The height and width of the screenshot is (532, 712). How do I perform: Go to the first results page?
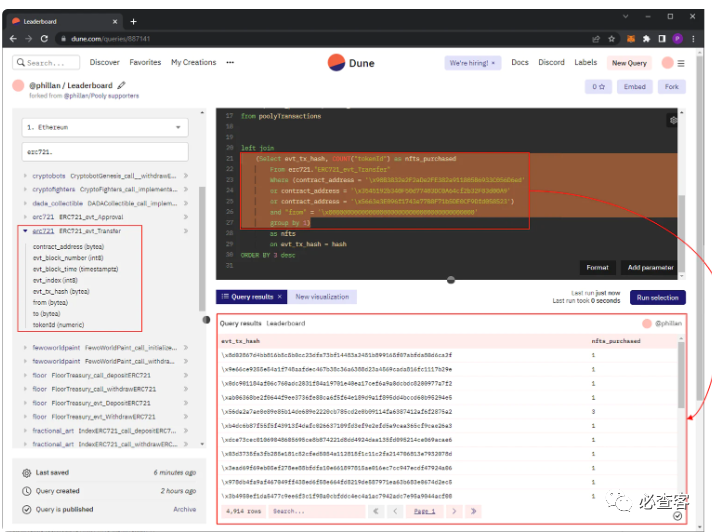pyautogui.click(x=376, y=511)
